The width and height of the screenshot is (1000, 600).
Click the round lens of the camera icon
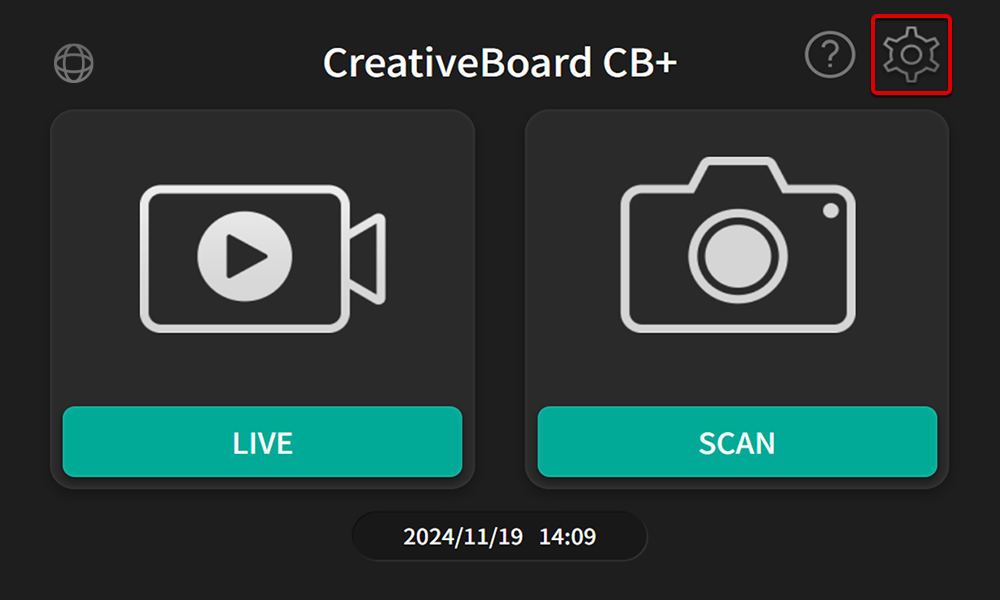tap(738, 256)
